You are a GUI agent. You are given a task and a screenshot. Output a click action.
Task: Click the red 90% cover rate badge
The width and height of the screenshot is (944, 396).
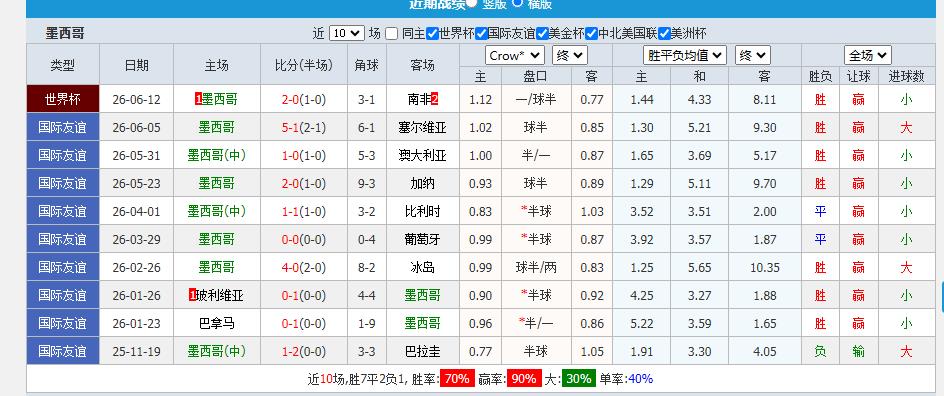tap(524, 379)
